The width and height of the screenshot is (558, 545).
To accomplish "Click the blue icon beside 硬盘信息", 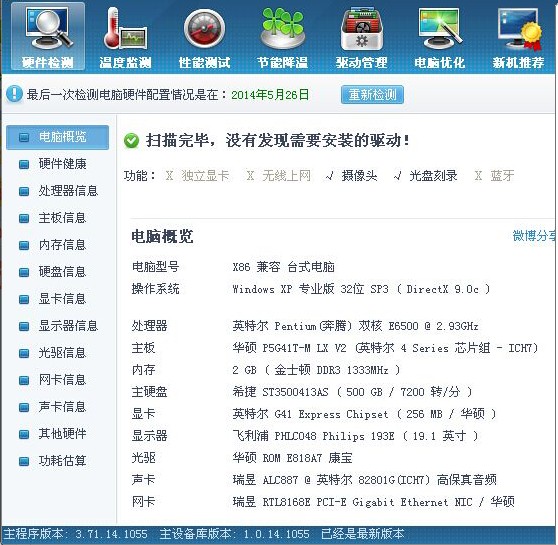I will click(24, 272).
